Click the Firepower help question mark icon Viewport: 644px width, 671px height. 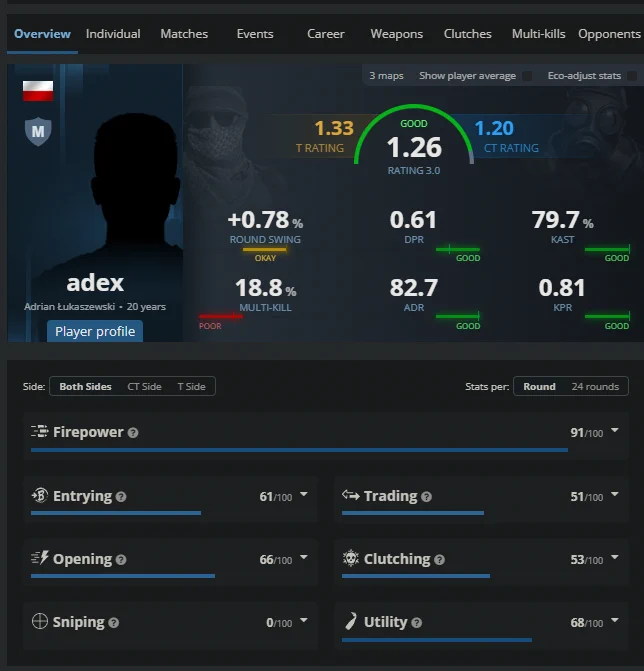133,433
